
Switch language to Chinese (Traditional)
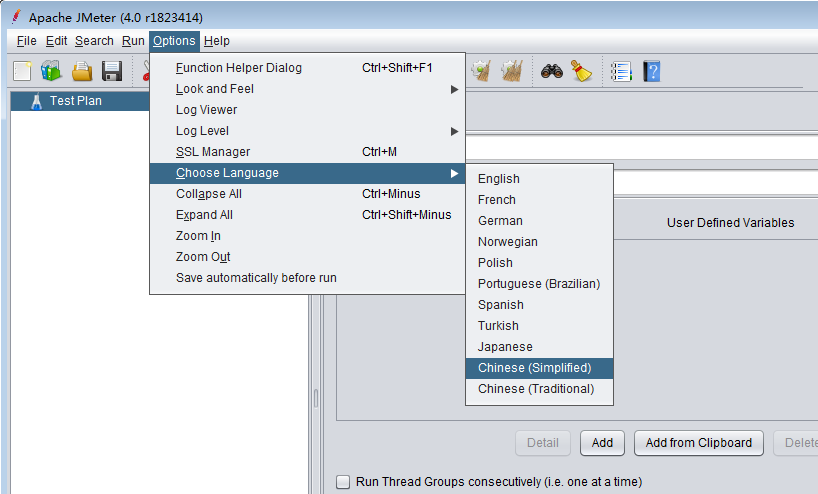(x=539, y=389)
